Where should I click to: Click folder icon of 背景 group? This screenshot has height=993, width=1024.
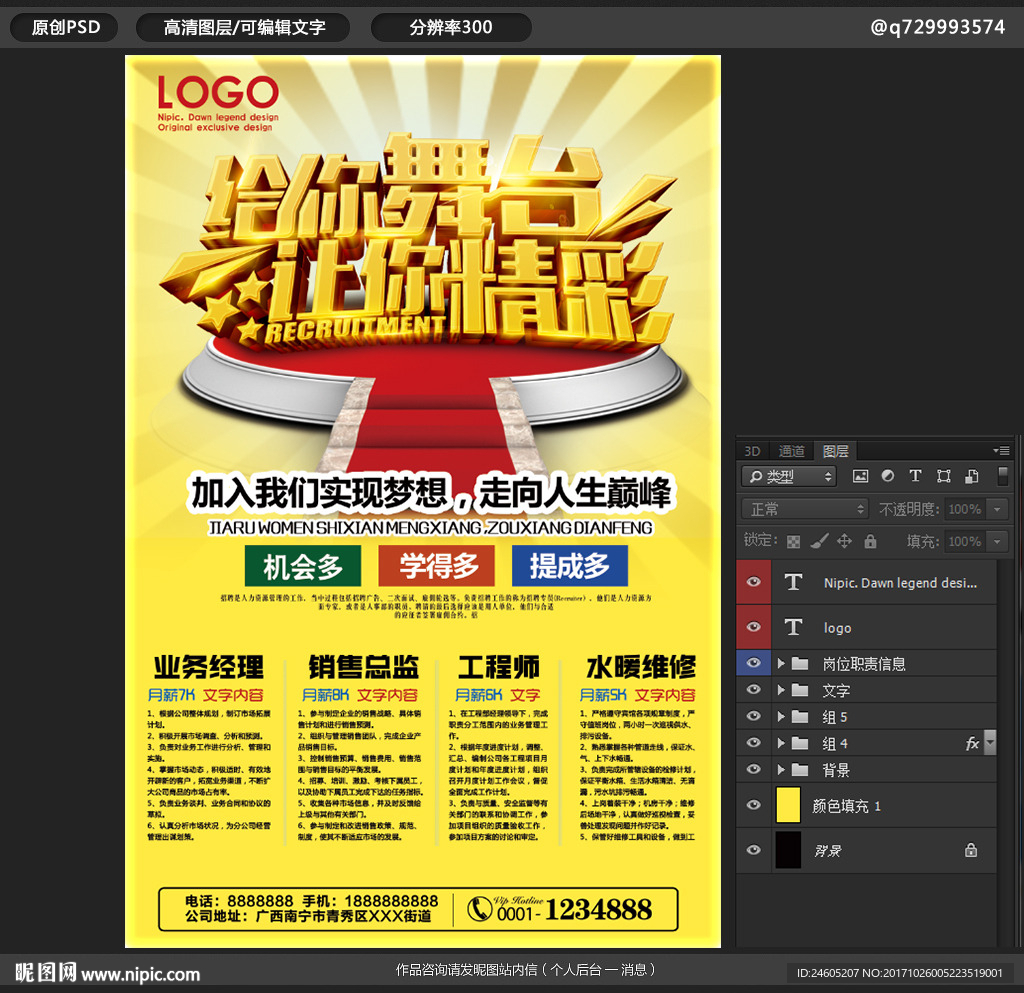(800, 769)
